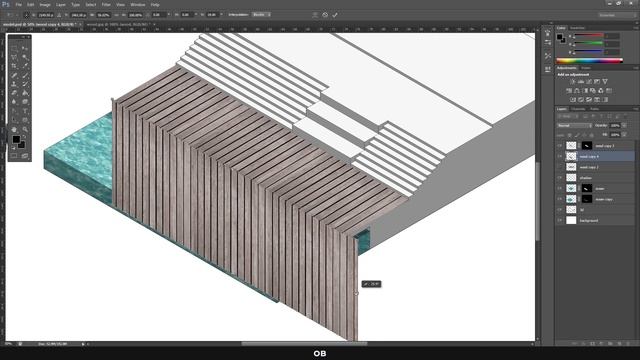Select the wood copy 4 layer thumbnail
This screenshot has width=640, height=360.
[571, 156]
